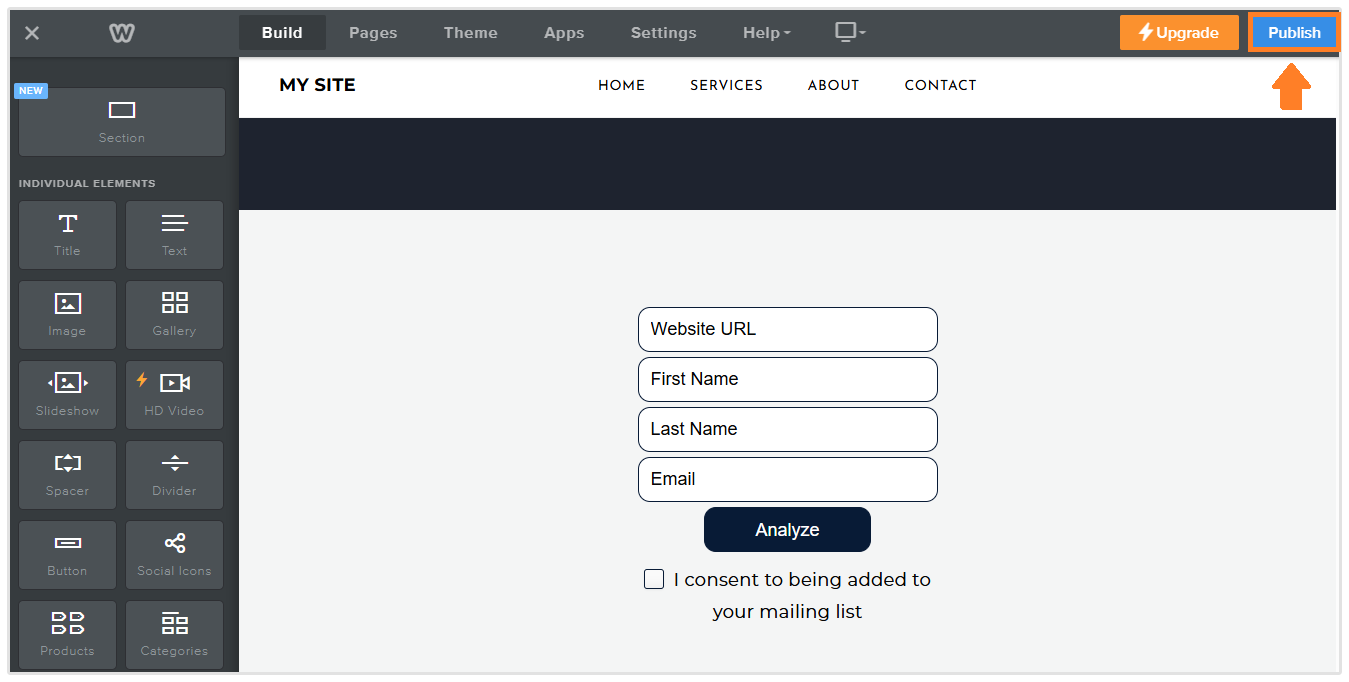Check the mailing list consent checkbox

653,579
